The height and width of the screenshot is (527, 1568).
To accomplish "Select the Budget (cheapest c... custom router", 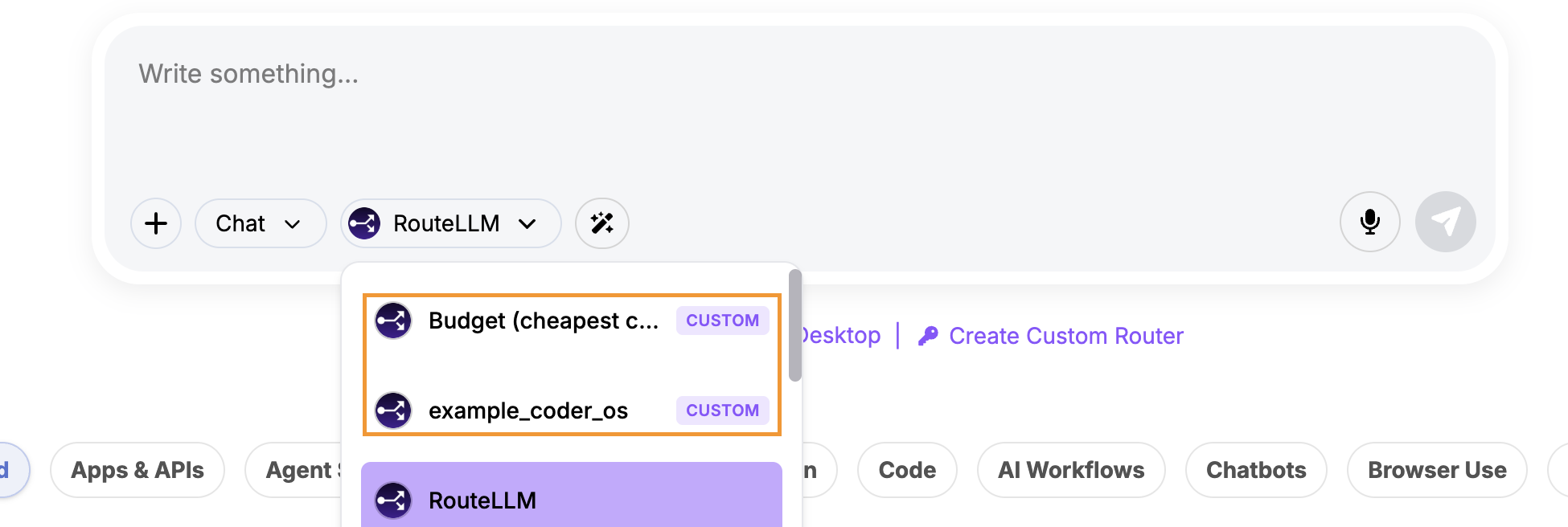I will (x=572, y=321).
